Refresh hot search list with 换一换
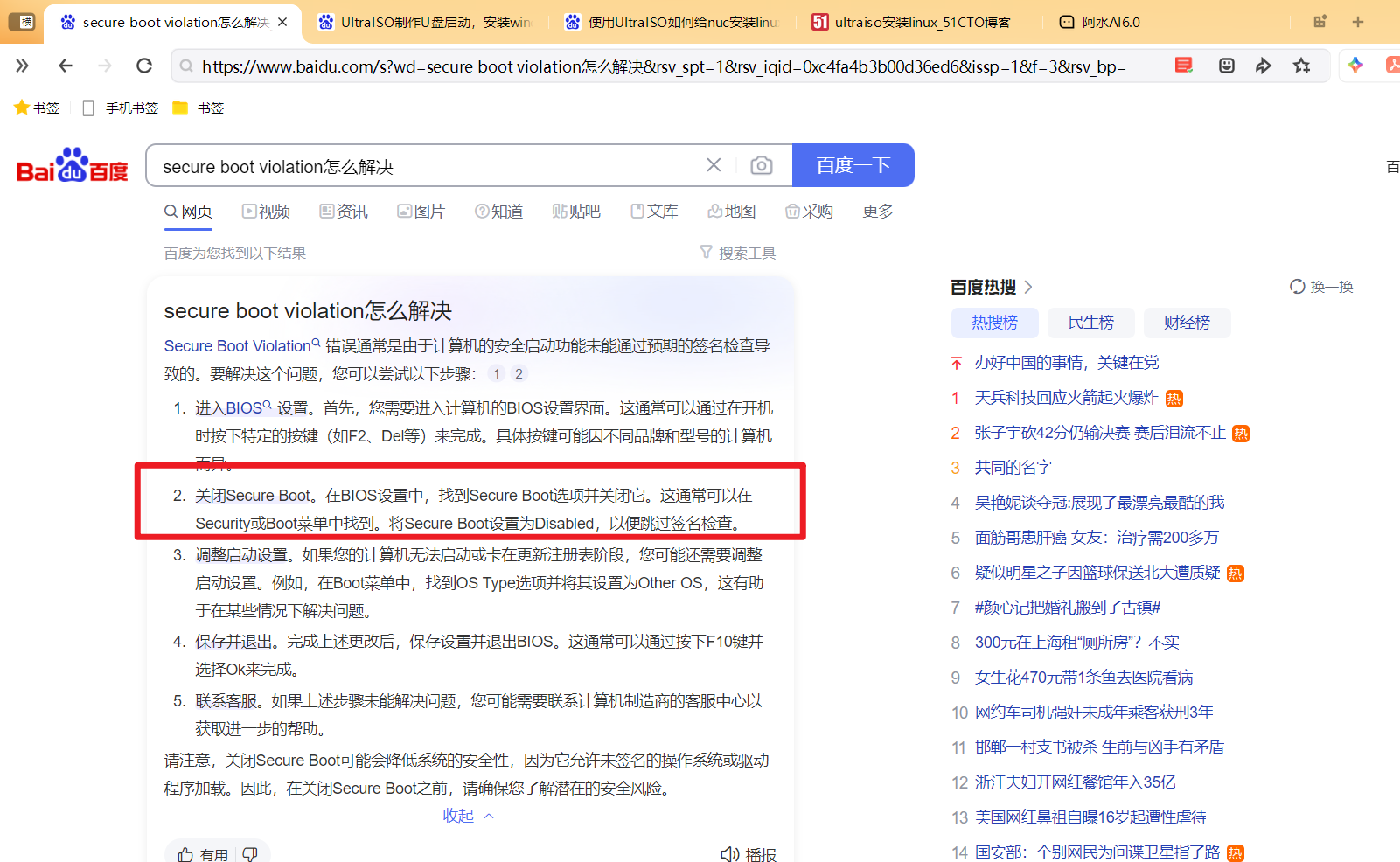 pyautogui.click(x=1321, y=287)
